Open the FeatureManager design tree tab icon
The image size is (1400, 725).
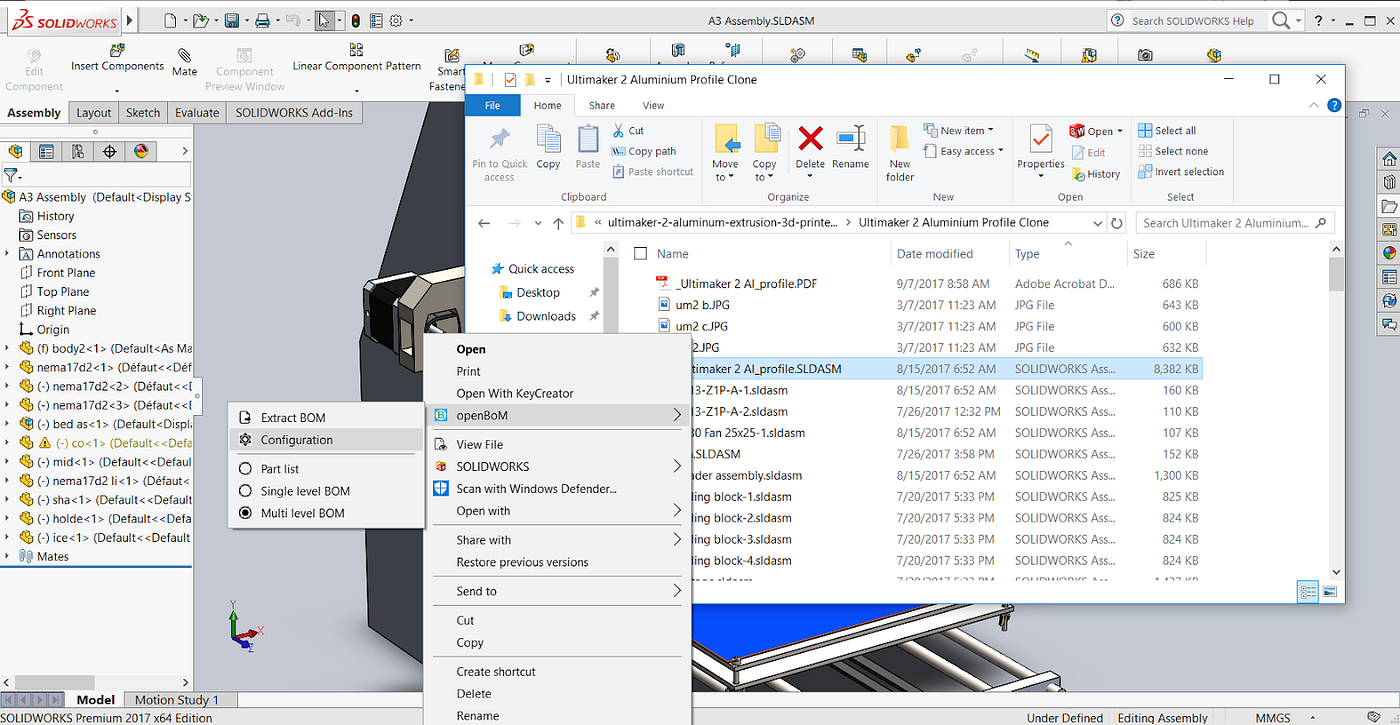15,152
